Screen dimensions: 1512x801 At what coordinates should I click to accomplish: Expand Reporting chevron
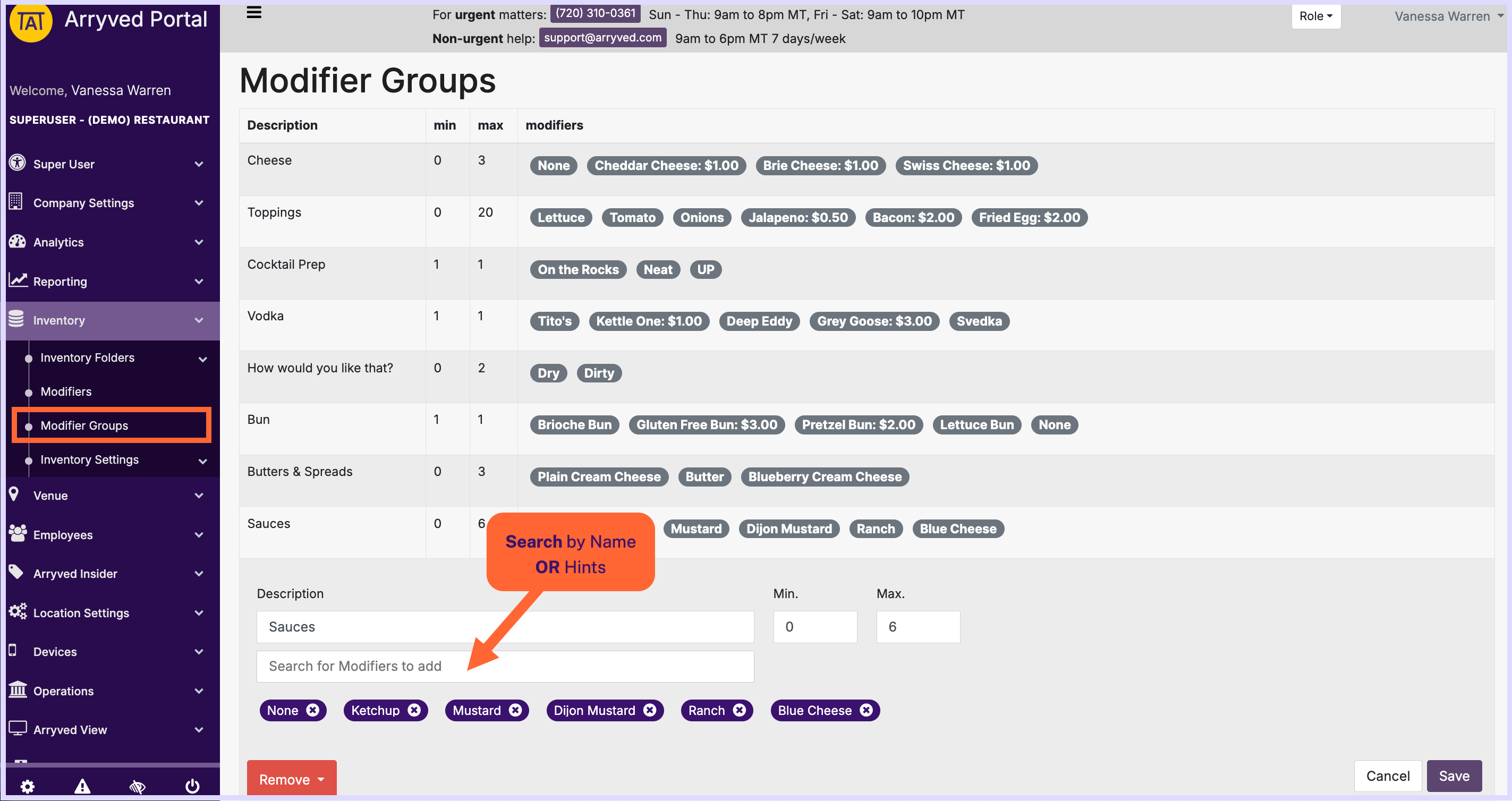(x=199, y=282)
